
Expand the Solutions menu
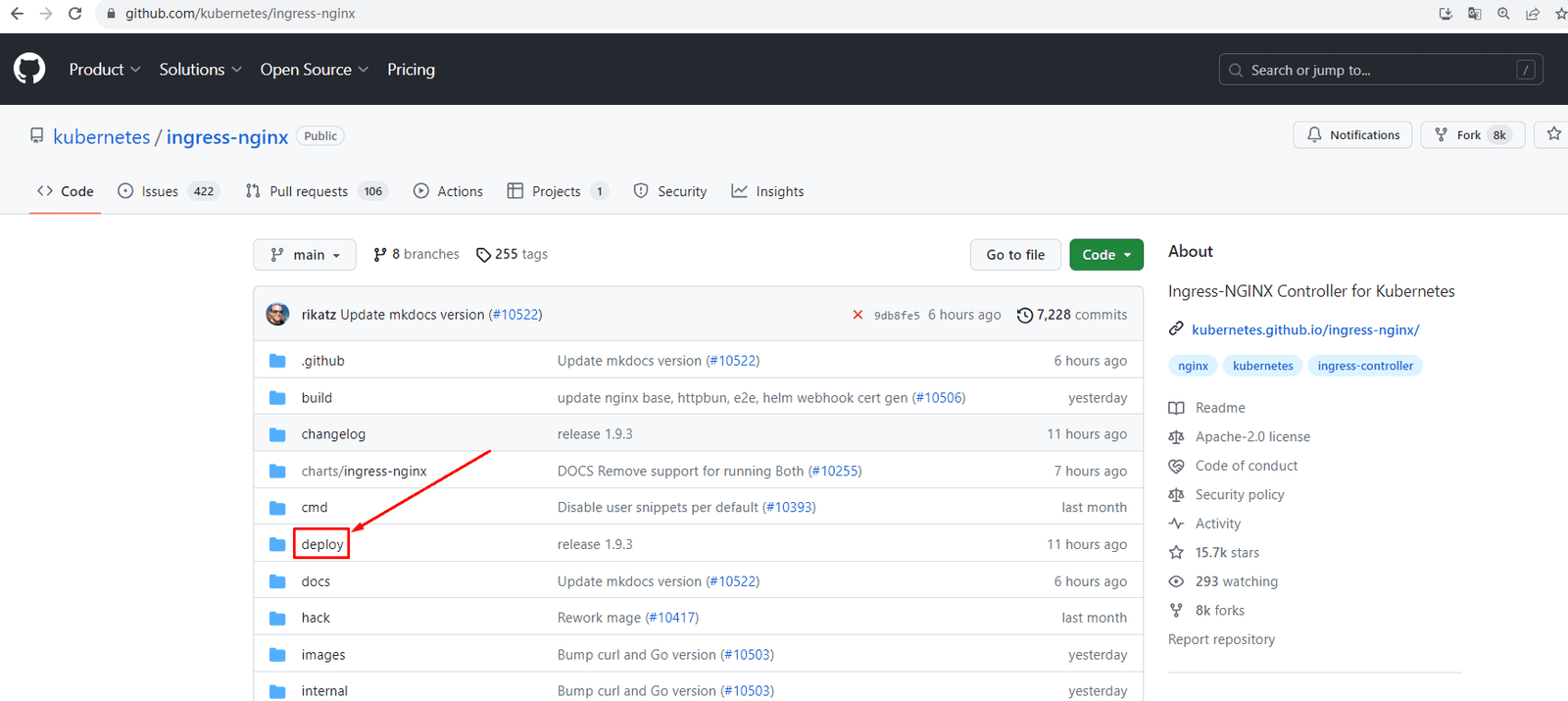[x=200, y=70]
